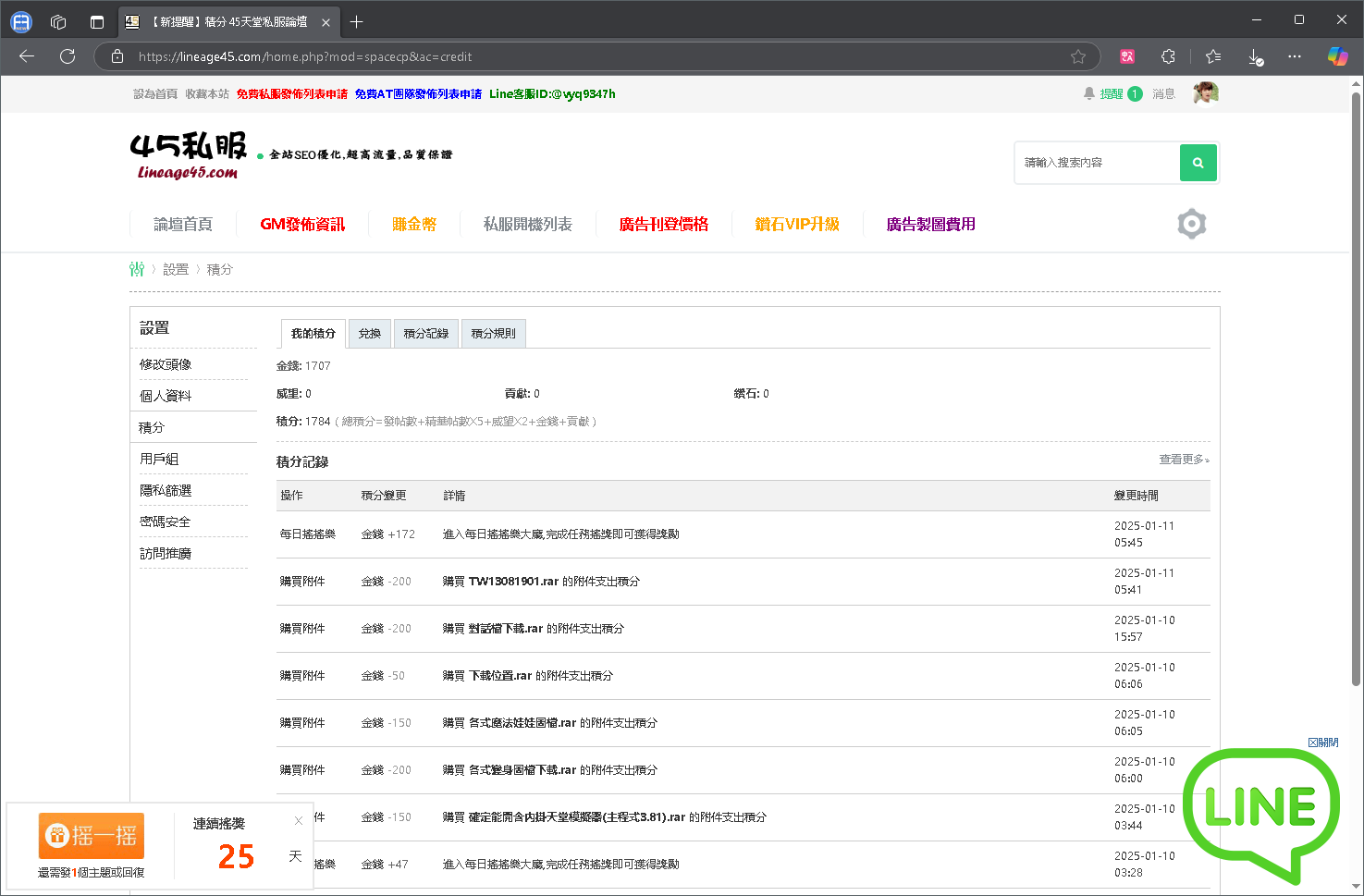
Task: Open the gear settings icon by navigation
Action: (1192, 224)
